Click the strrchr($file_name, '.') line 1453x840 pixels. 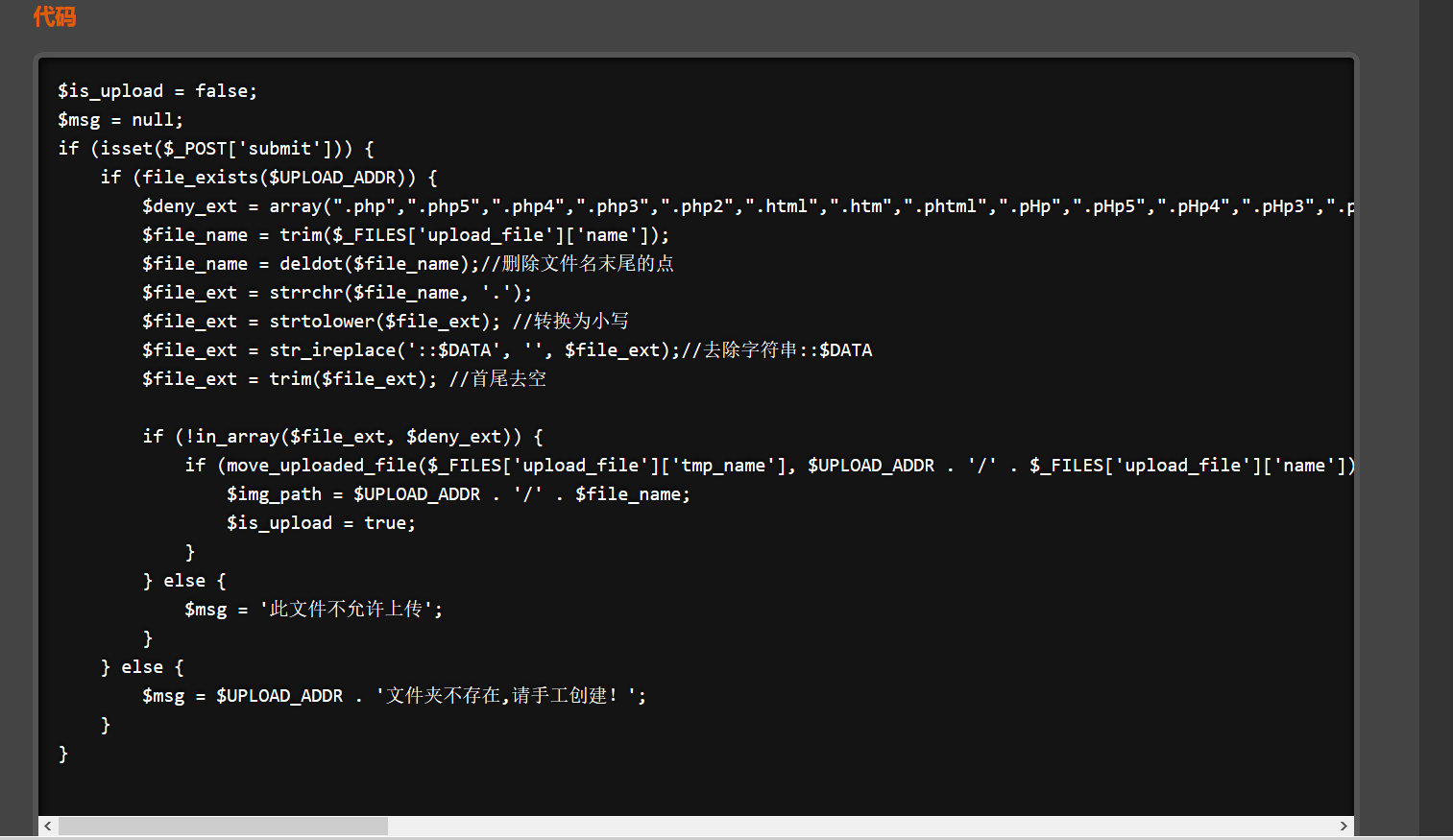336,293
